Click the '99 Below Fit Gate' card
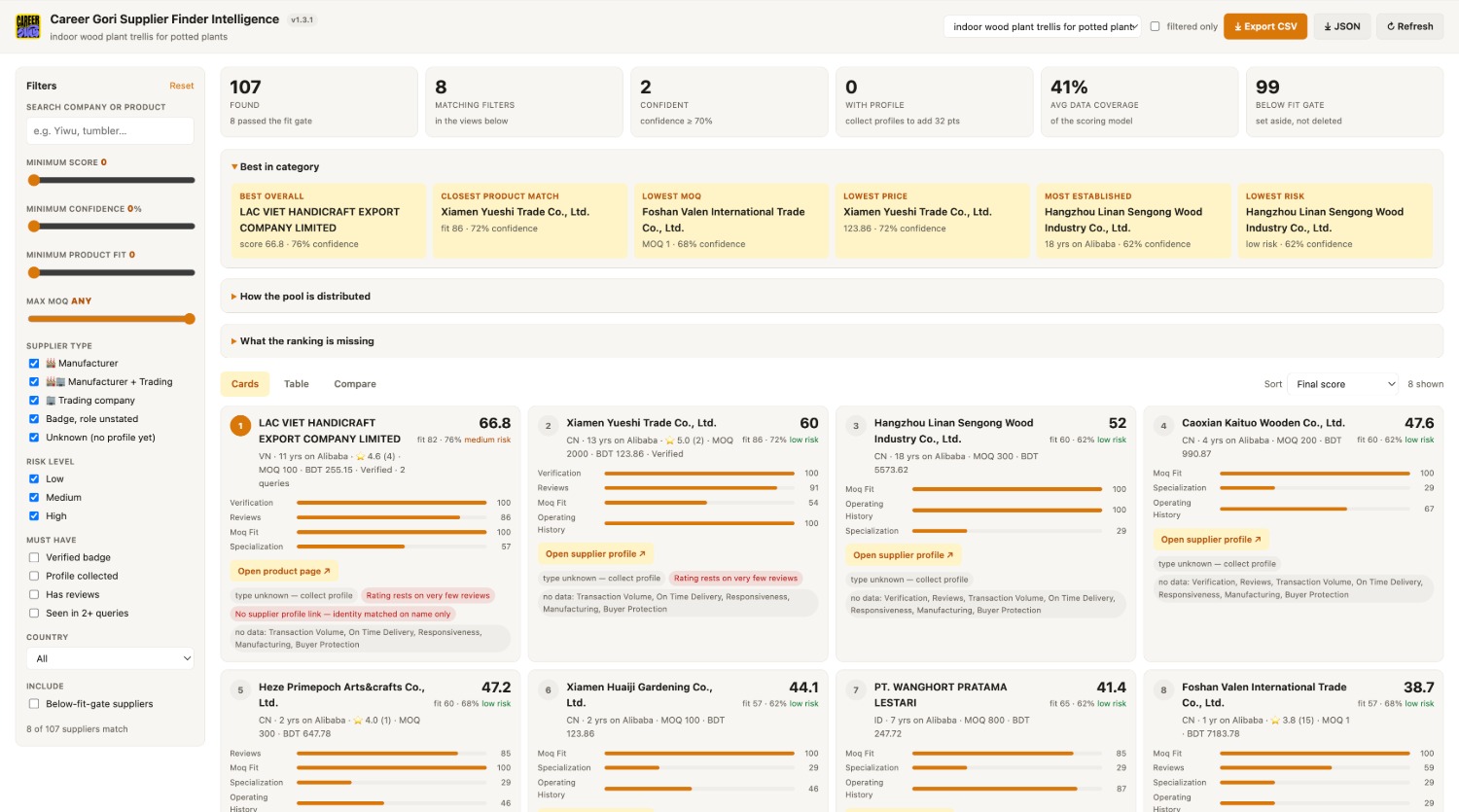1459x812 pixels. 1344,102
